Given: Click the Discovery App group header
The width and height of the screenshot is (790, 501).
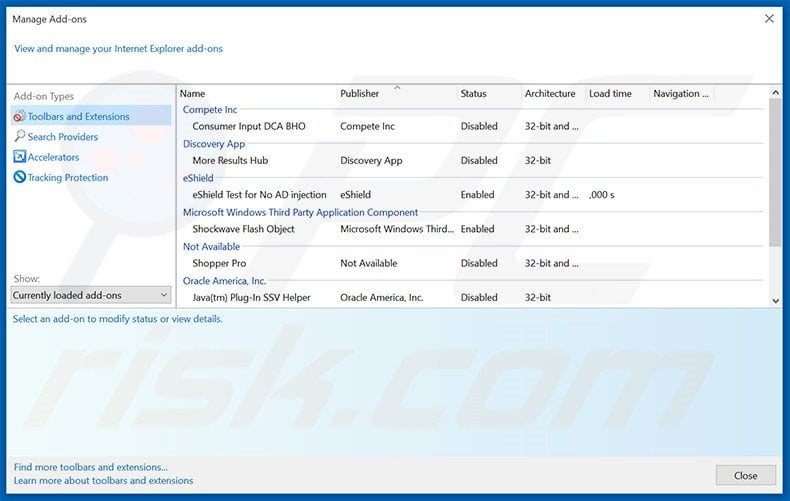Looking at the screenshot, I should tap(214, 144).
